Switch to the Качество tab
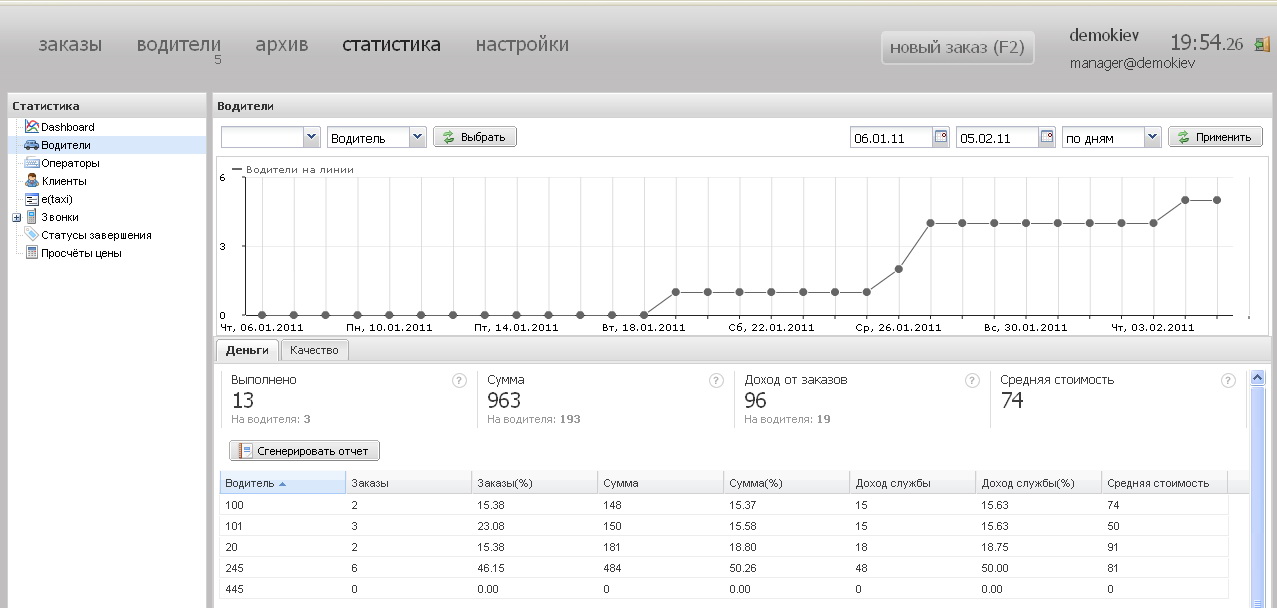Viewport: 1277px width, 608px height. click(315, 350)
